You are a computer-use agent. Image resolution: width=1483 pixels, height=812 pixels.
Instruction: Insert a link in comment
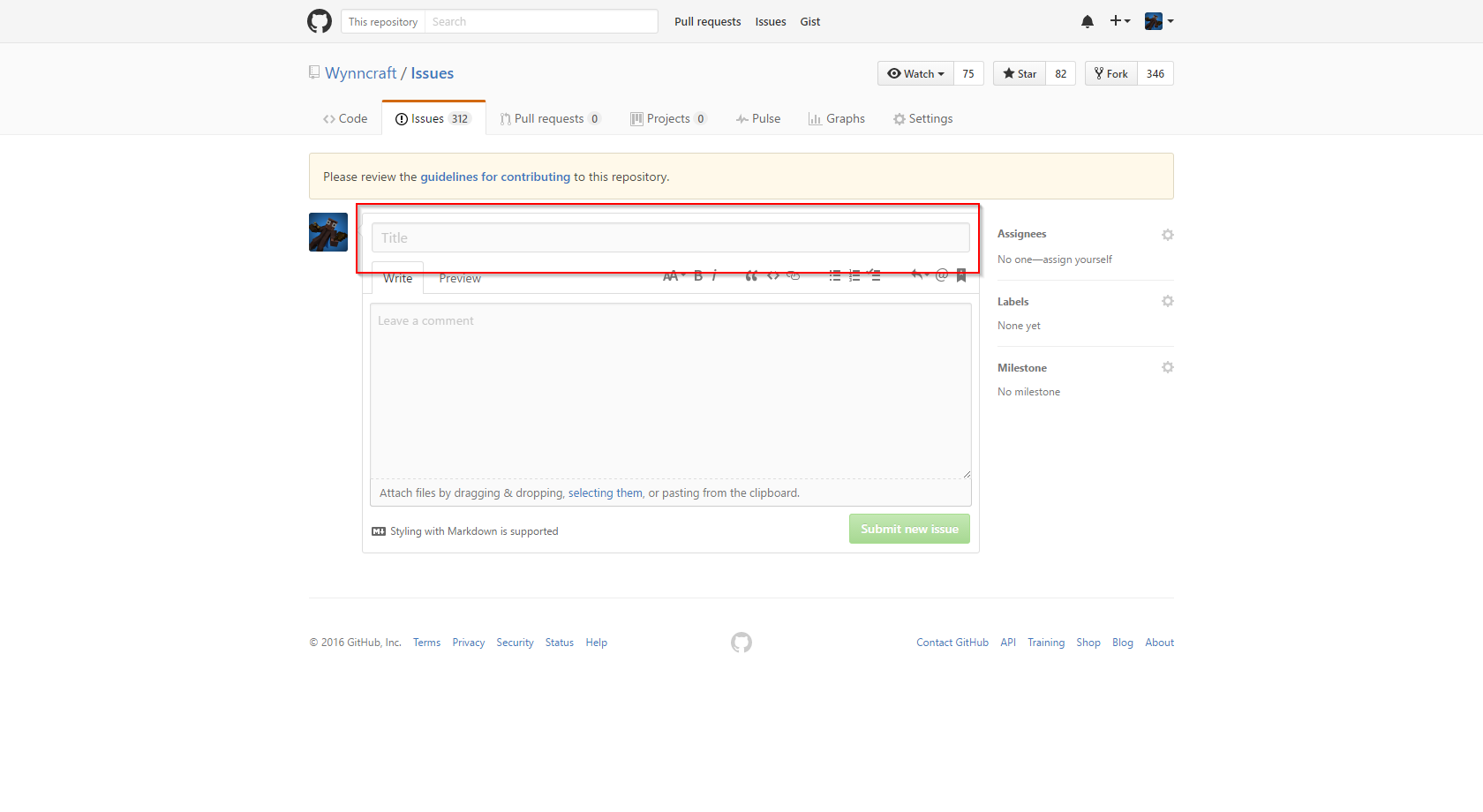794,275
